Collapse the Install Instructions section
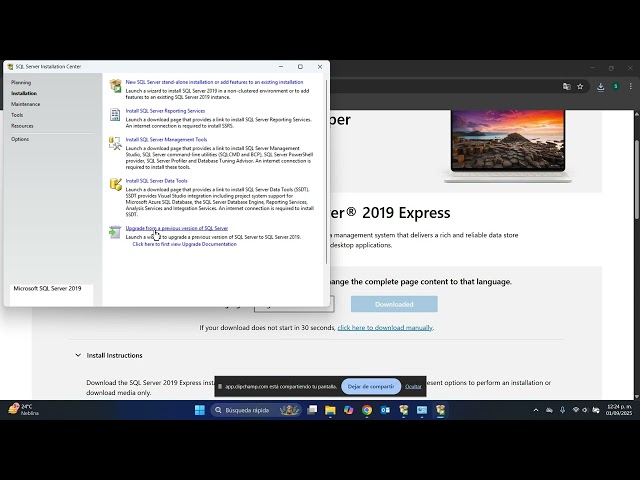 pos(78,355)
